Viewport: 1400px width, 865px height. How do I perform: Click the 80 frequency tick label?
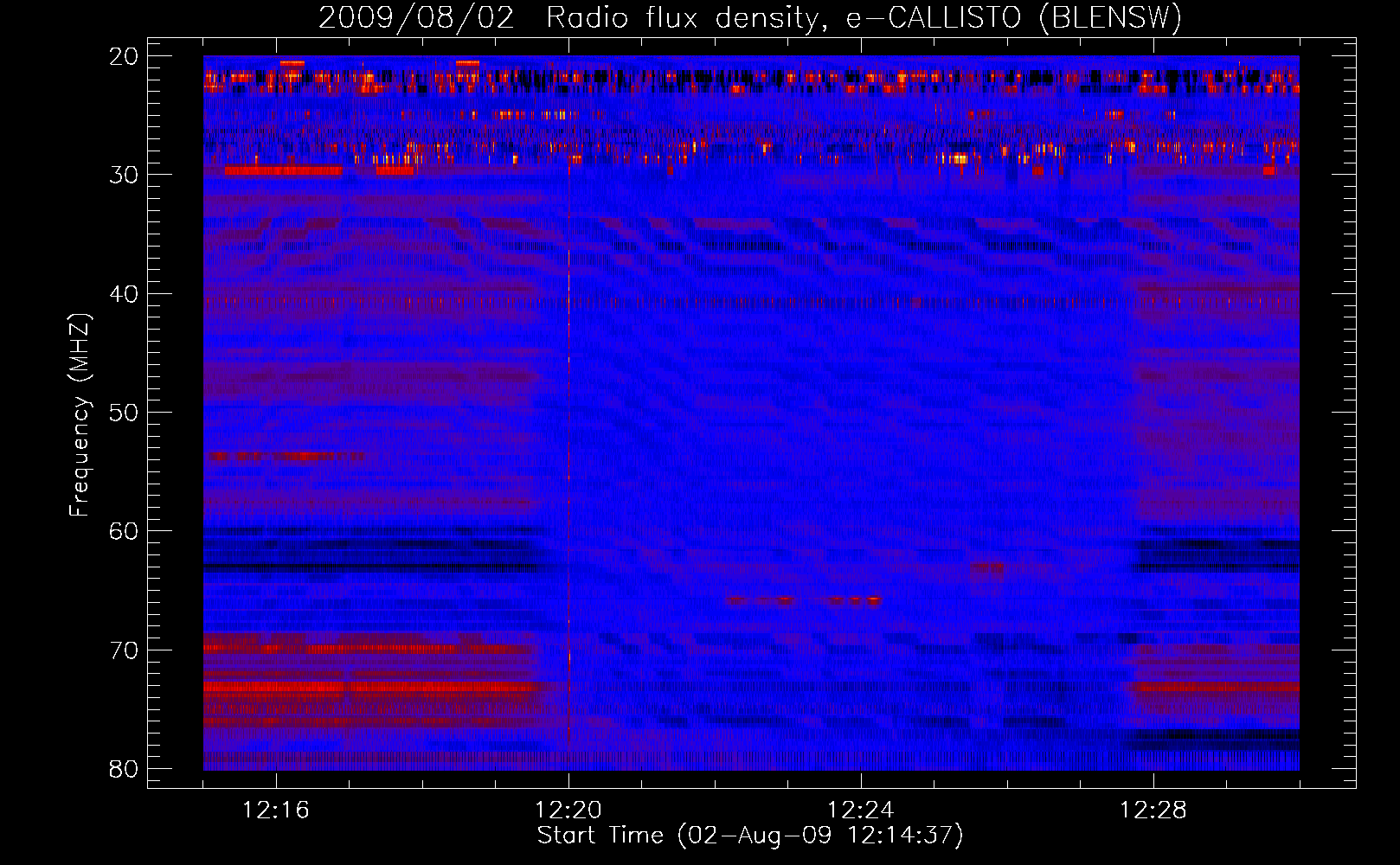point(124,768)
